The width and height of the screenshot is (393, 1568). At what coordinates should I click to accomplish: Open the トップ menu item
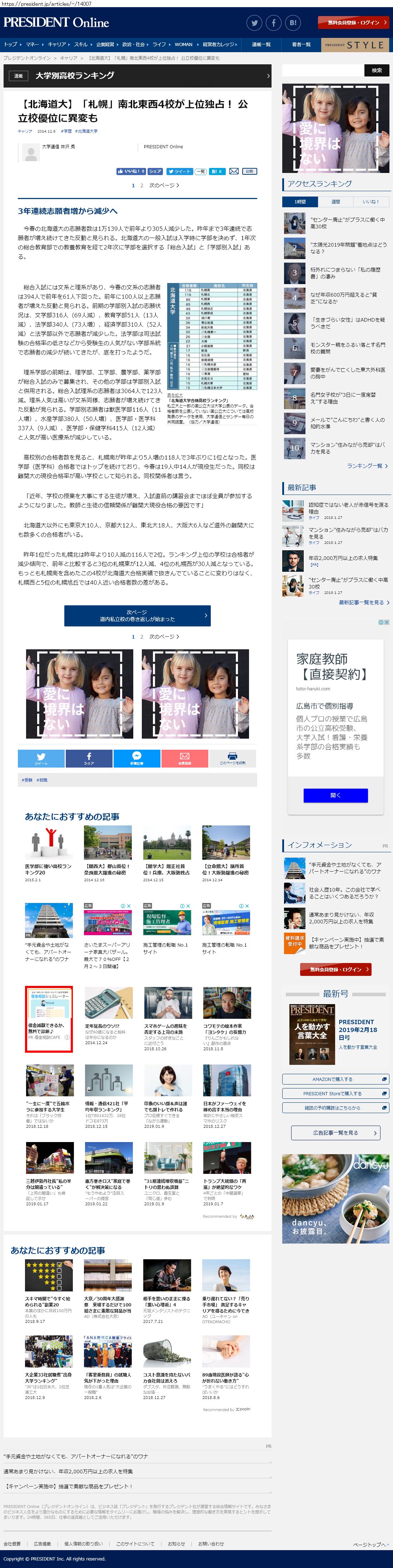point(11,44)
